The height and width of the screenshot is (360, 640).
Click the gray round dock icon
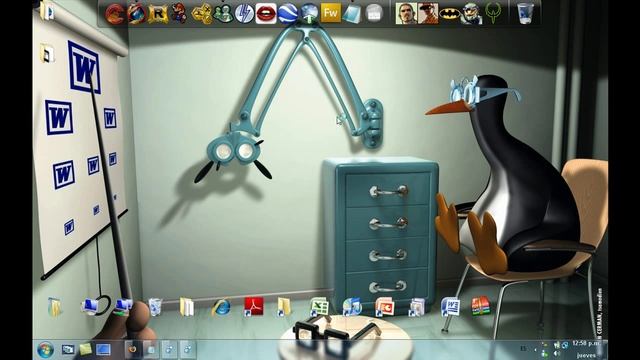373,13
